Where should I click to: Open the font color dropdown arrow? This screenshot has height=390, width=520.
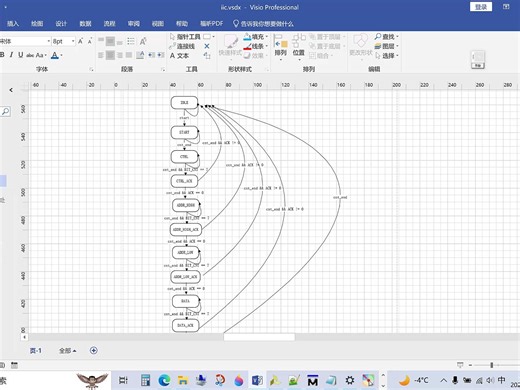(x=62, y=55)
